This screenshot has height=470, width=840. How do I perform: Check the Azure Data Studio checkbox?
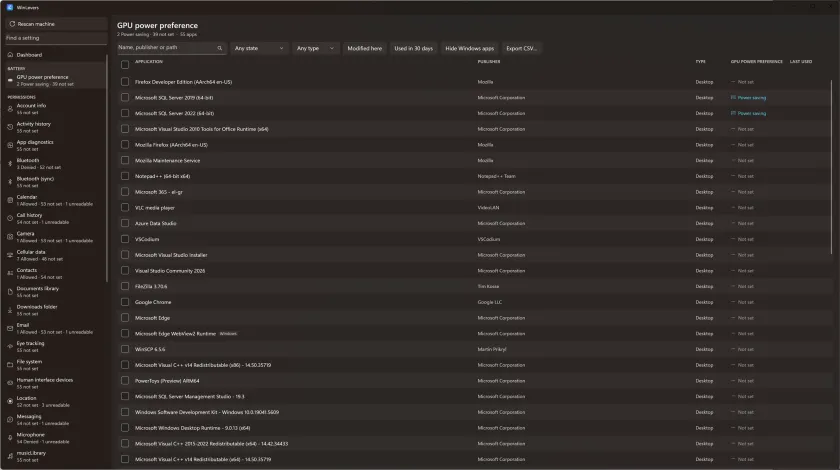click(125, 223)
